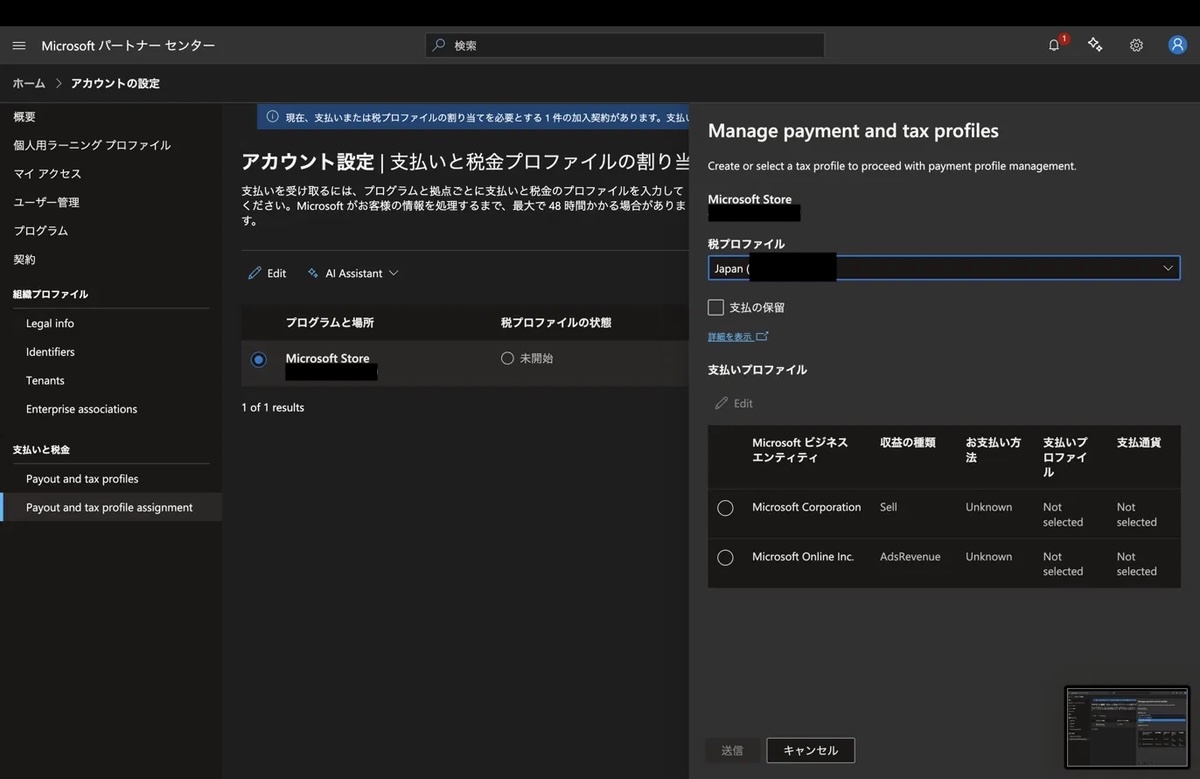Open Payout and tax profile assignment
Image resolution: width=1200 pixels, height=779 pixels.
pos(109,507)
